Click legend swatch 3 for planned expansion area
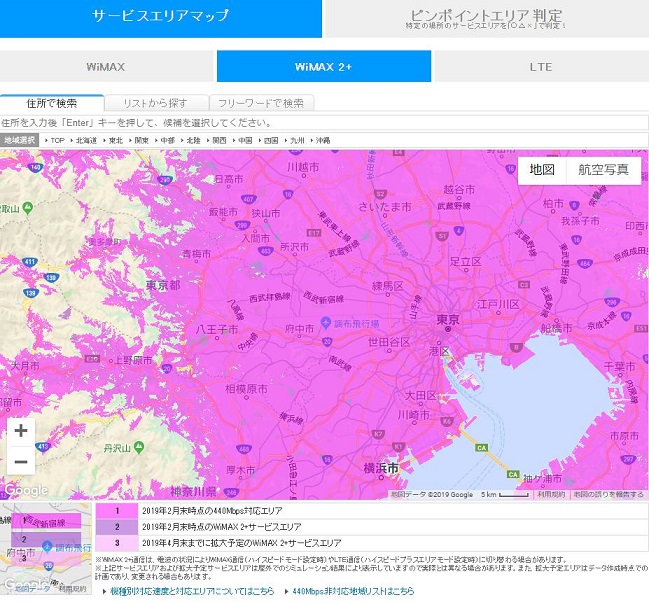 (x=117, y=543)
